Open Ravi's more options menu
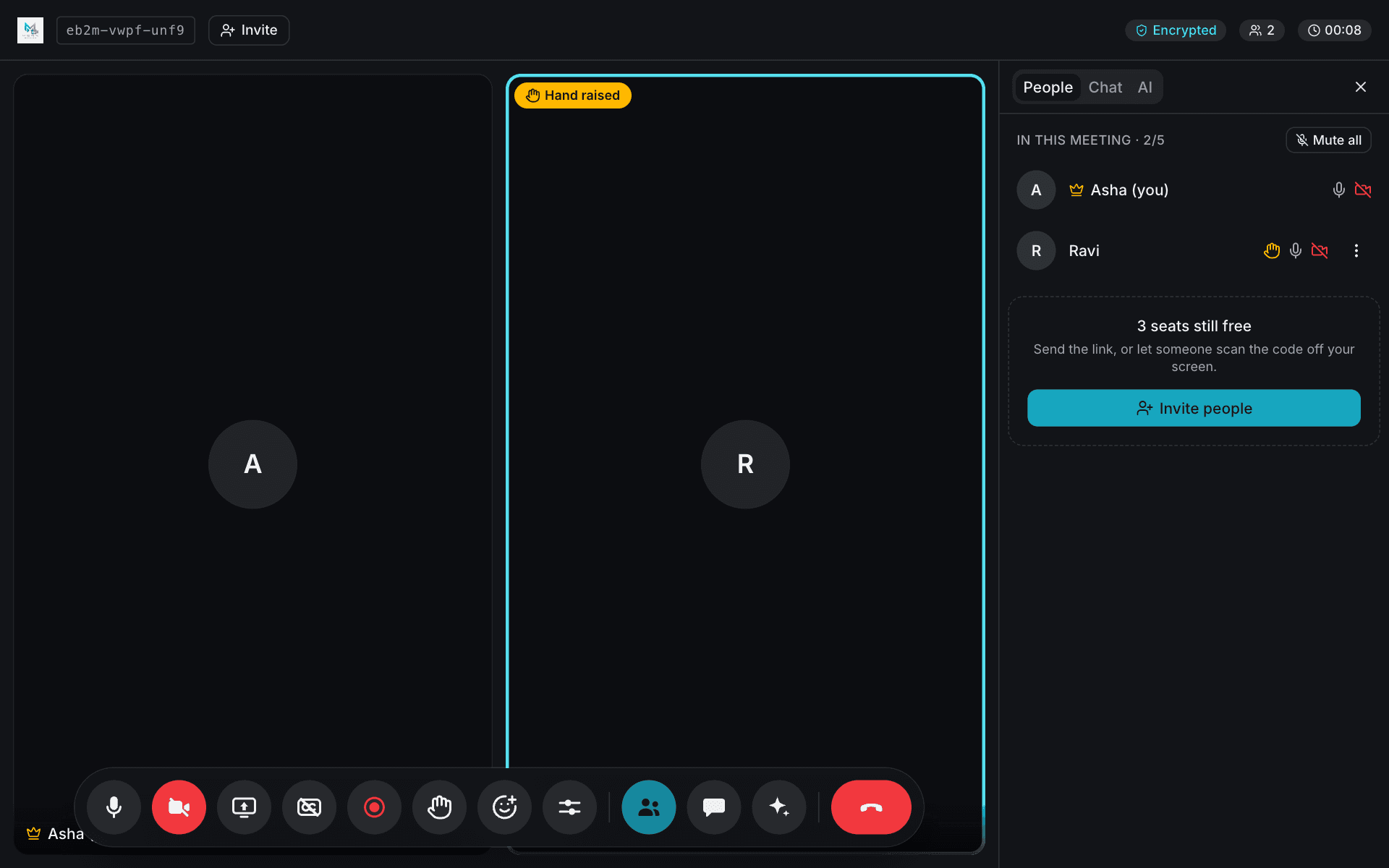This screenshot has height=868, width=1389. coord(1356,251)
